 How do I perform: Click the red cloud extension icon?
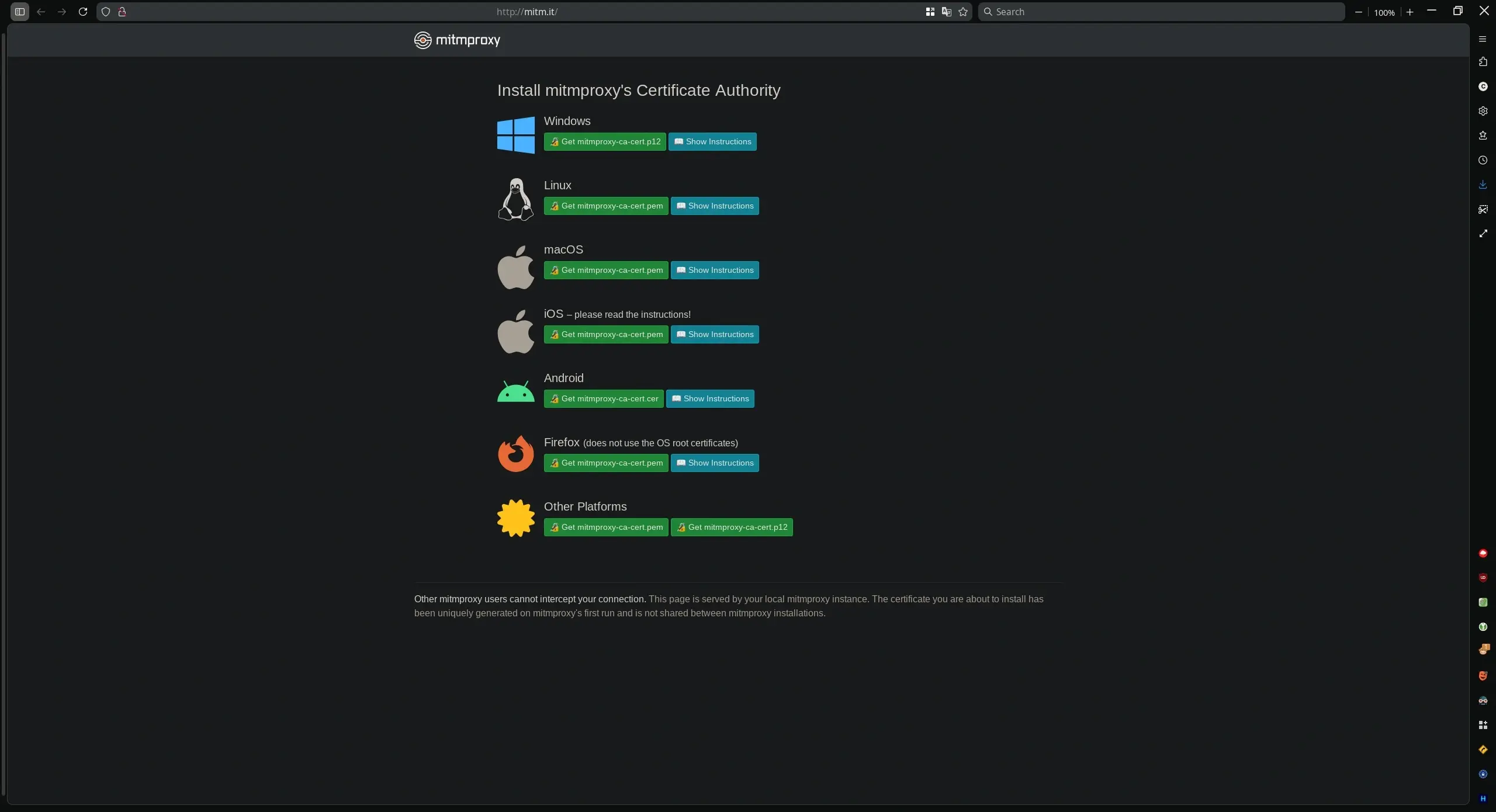1483,553
